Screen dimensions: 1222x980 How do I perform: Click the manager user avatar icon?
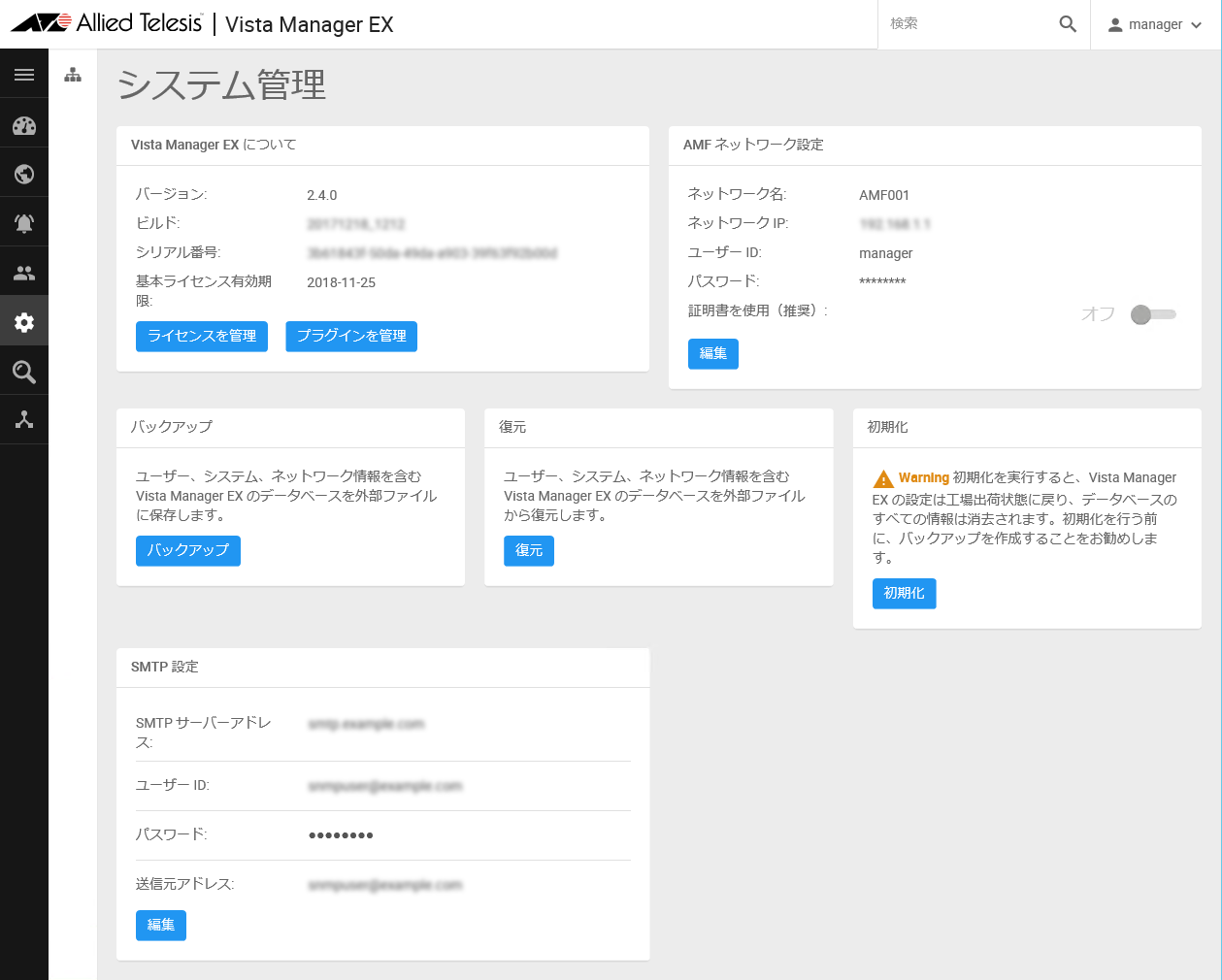pyautogui.click(x=1115, y=25)
